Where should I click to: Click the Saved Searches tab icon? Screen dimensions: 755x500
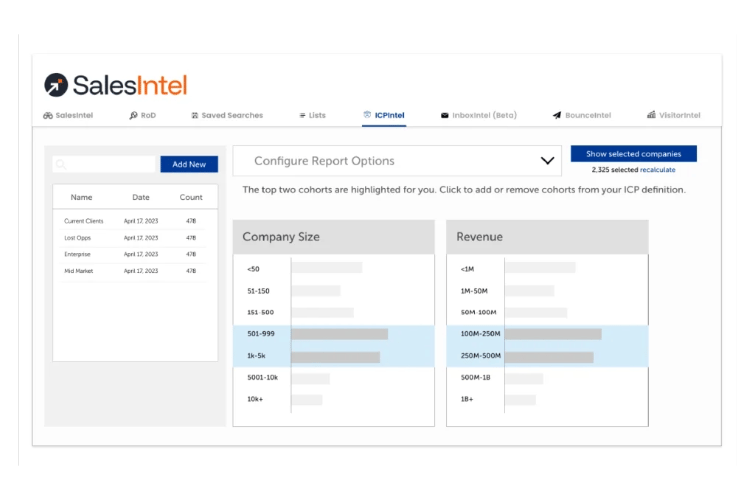[195, 116]
